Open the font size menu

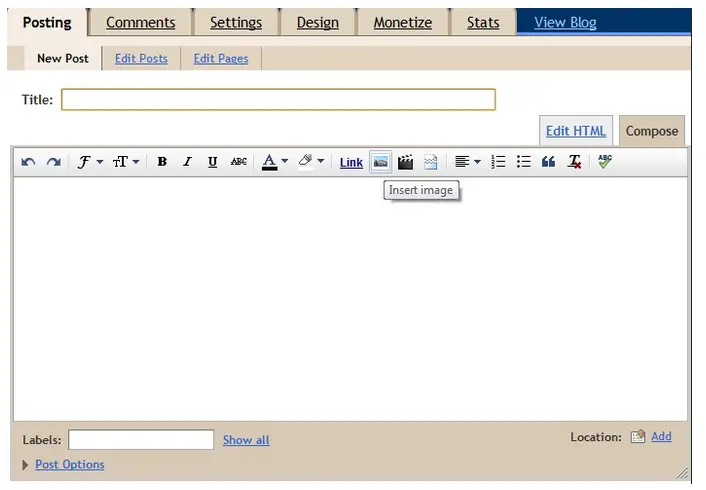126,162
